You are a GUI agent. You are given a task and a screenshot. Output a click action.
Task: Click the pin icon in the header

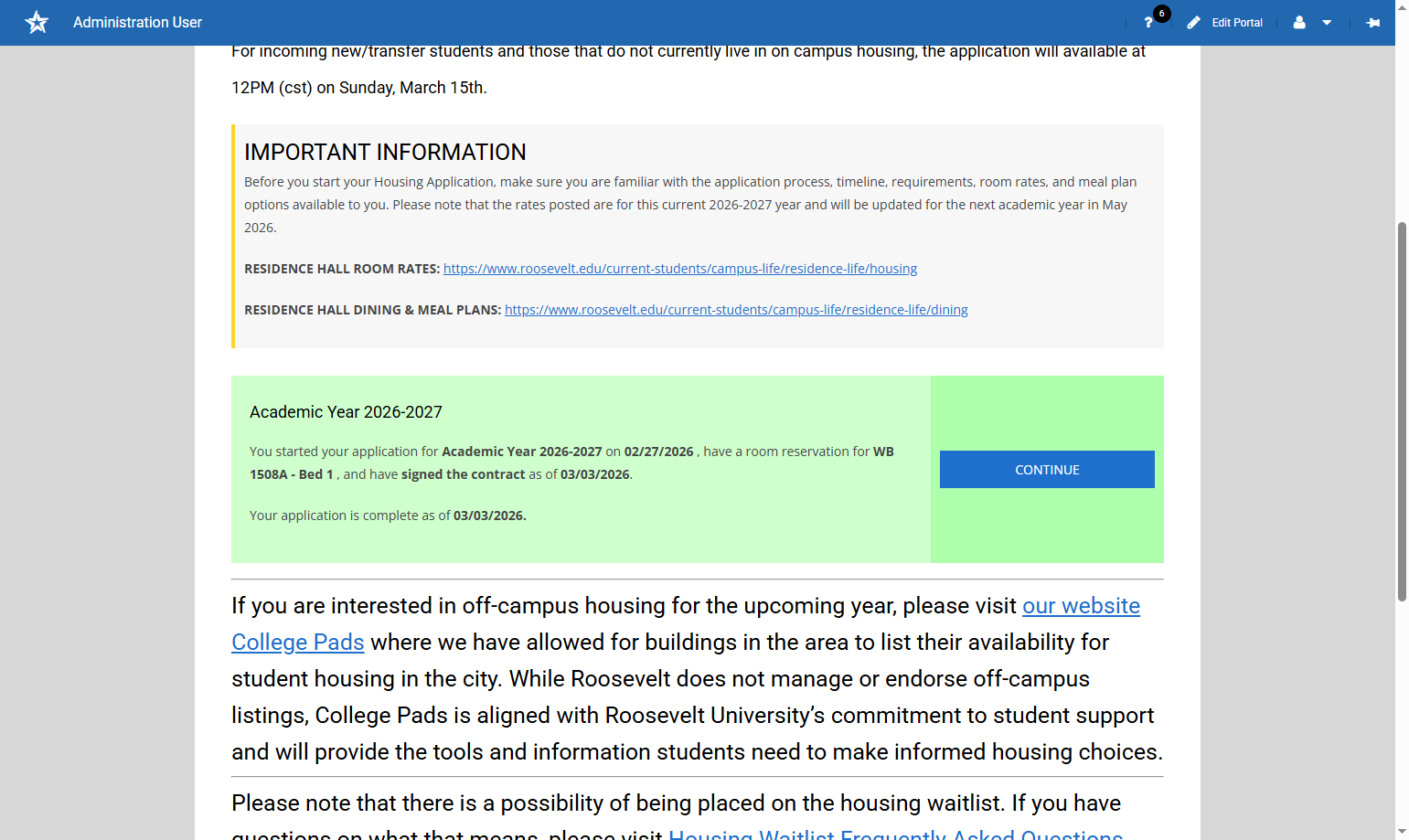point(1372,23)
